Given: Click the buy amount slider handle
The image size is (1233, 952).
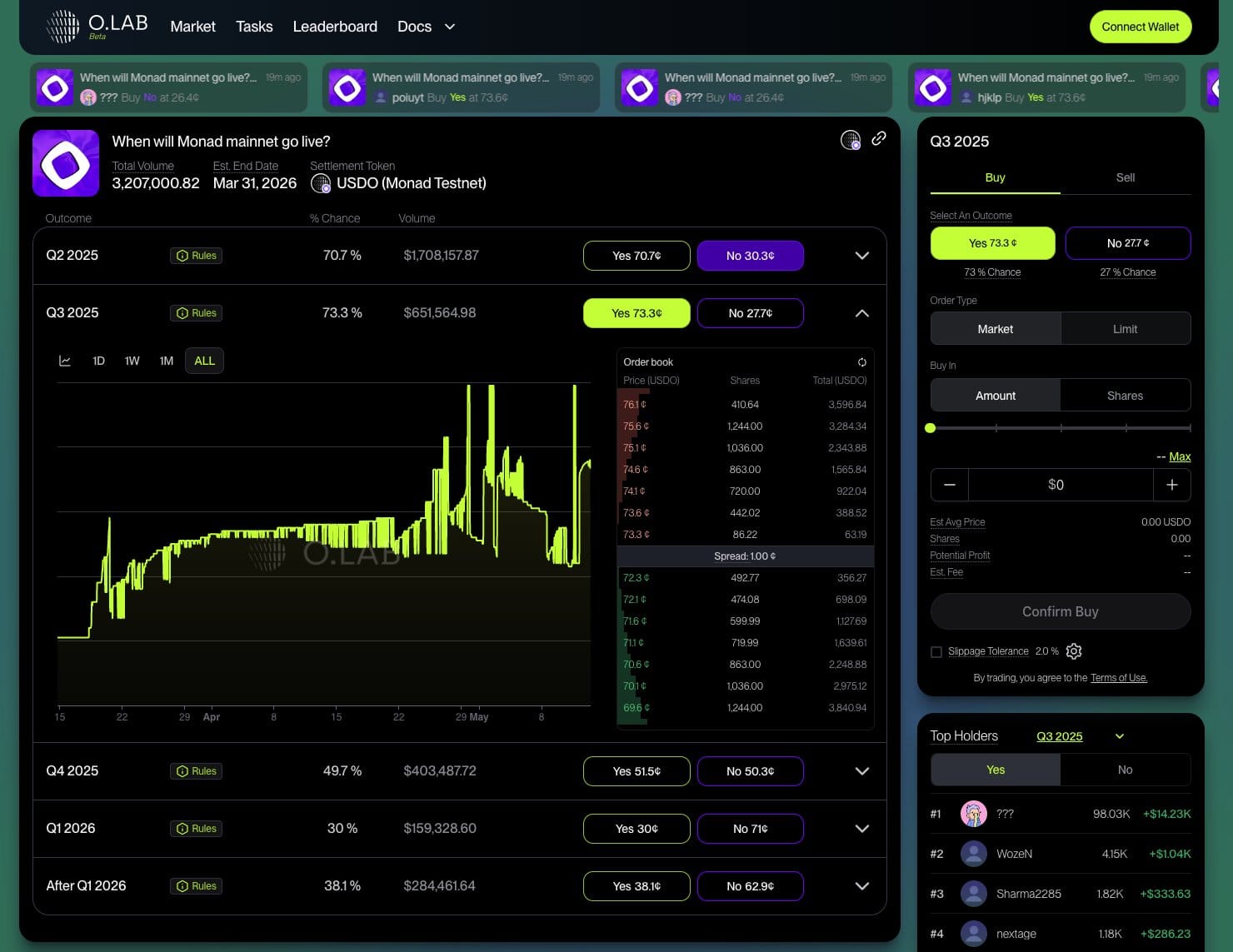Looking at the screenshot, I should click(931, 428).
